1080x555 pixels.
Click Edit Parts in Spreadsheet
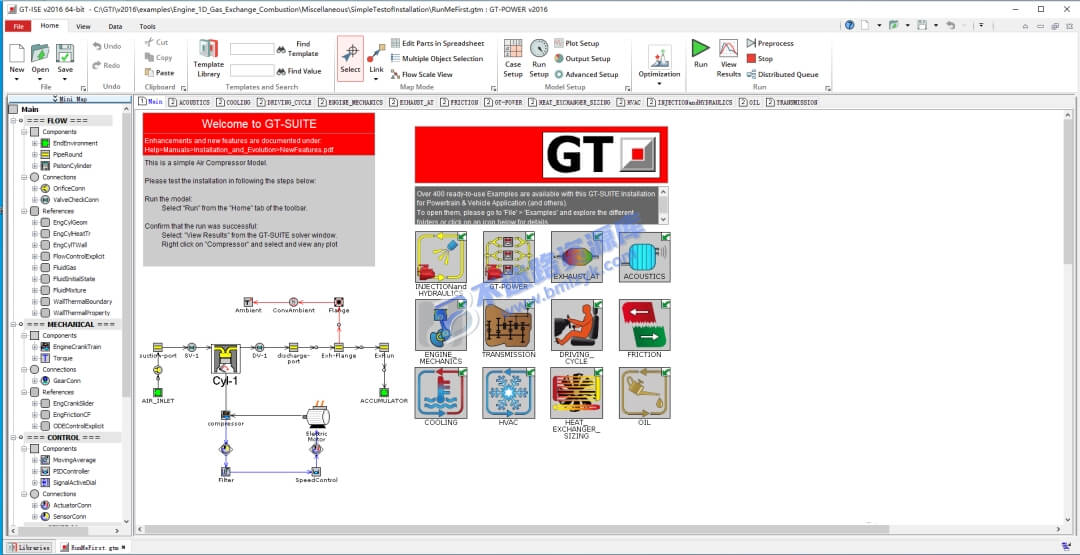pos(437,43)
